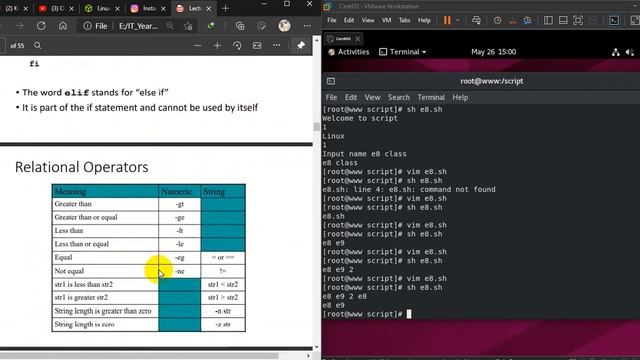The image size is (640, 360).
Task: Open the Edge profile avatar
Action: [x=284, y=26]
